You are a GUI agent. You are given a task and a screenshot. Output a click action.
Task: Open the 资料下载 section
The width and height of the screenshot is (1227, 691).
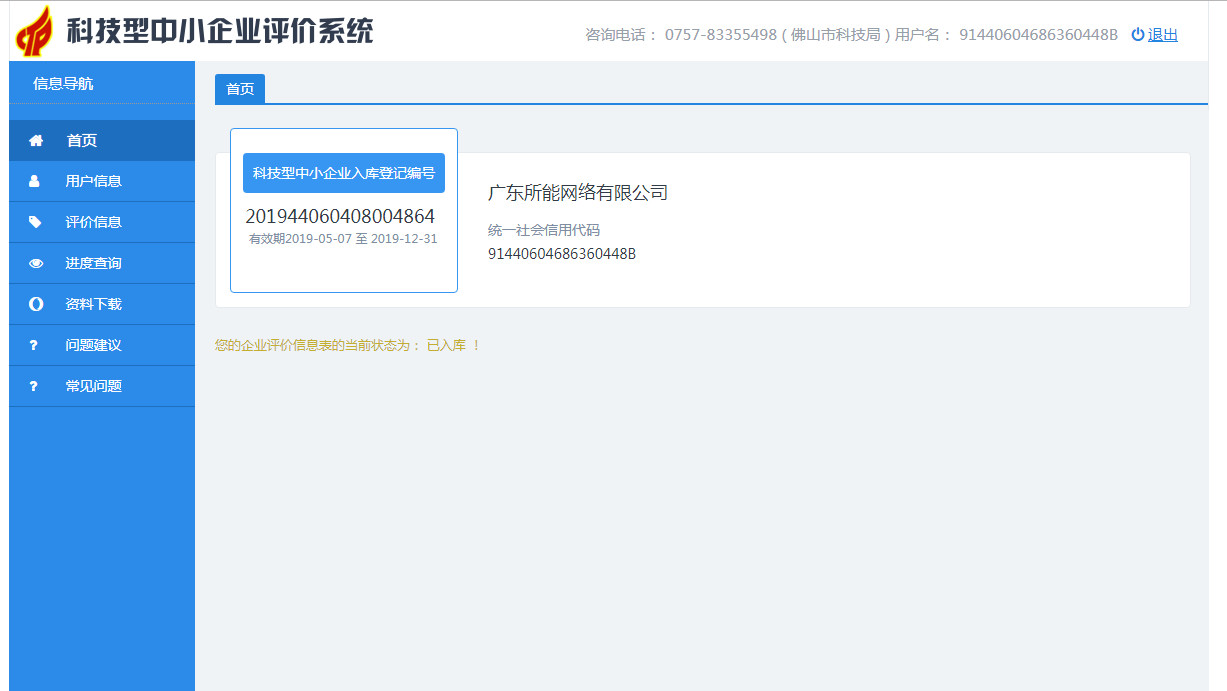tap(102, 304)
